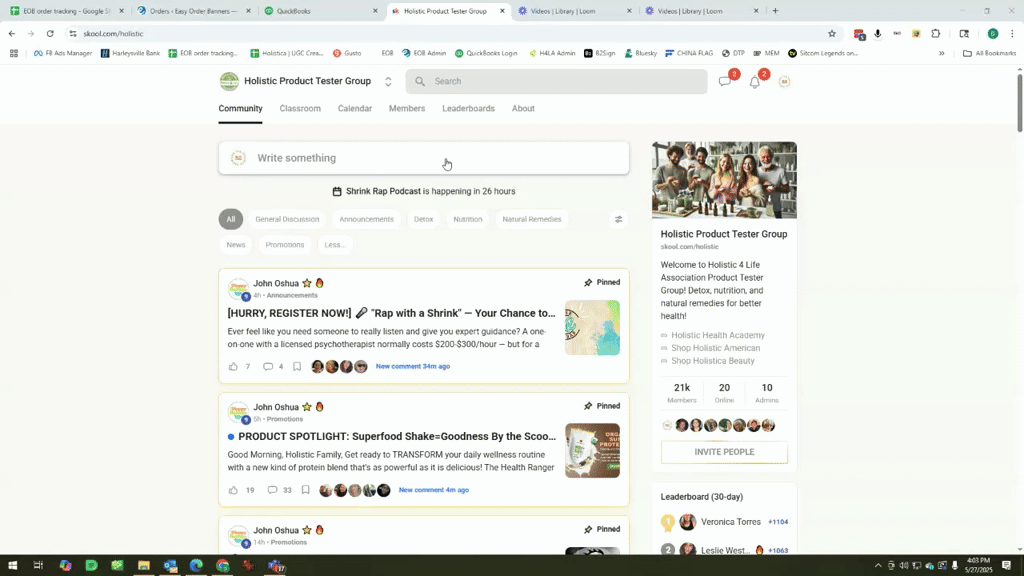Click the Search input field

pyautogui.click(x=556, y=82)
